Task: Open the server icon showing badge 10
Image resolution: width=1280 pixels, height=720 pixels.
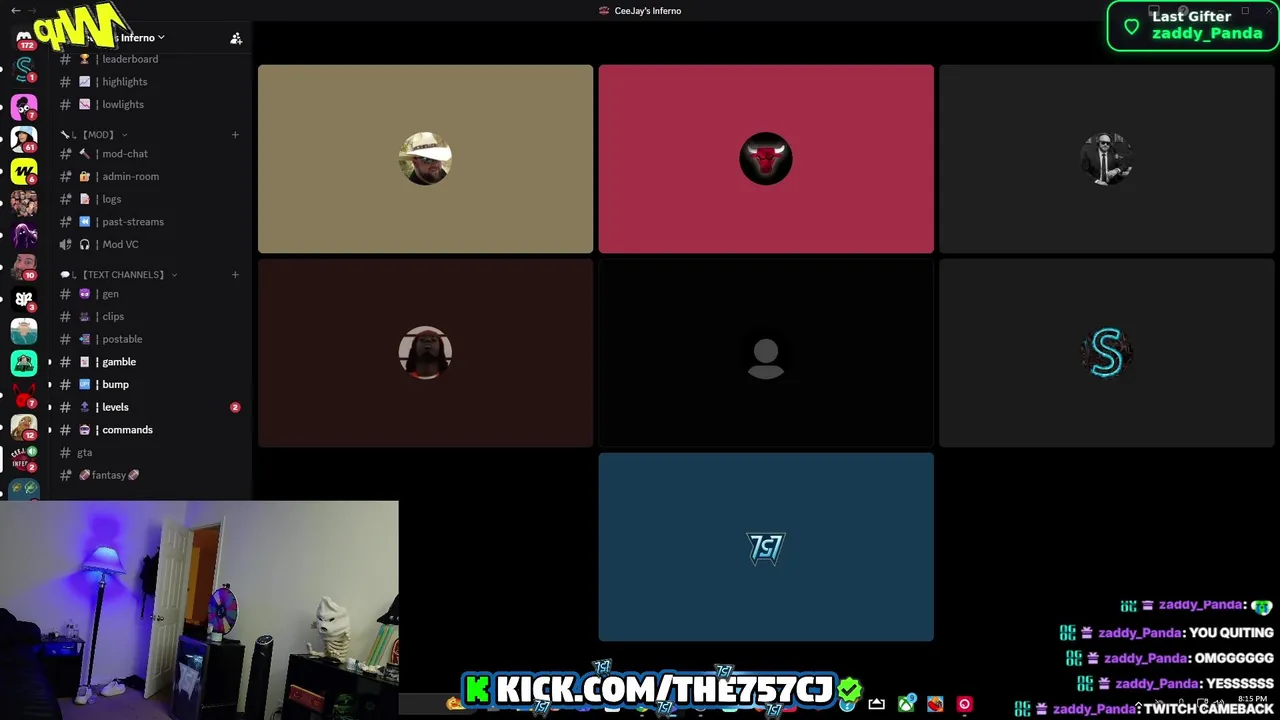Action: pyautogui.click(x=24, y=266)
